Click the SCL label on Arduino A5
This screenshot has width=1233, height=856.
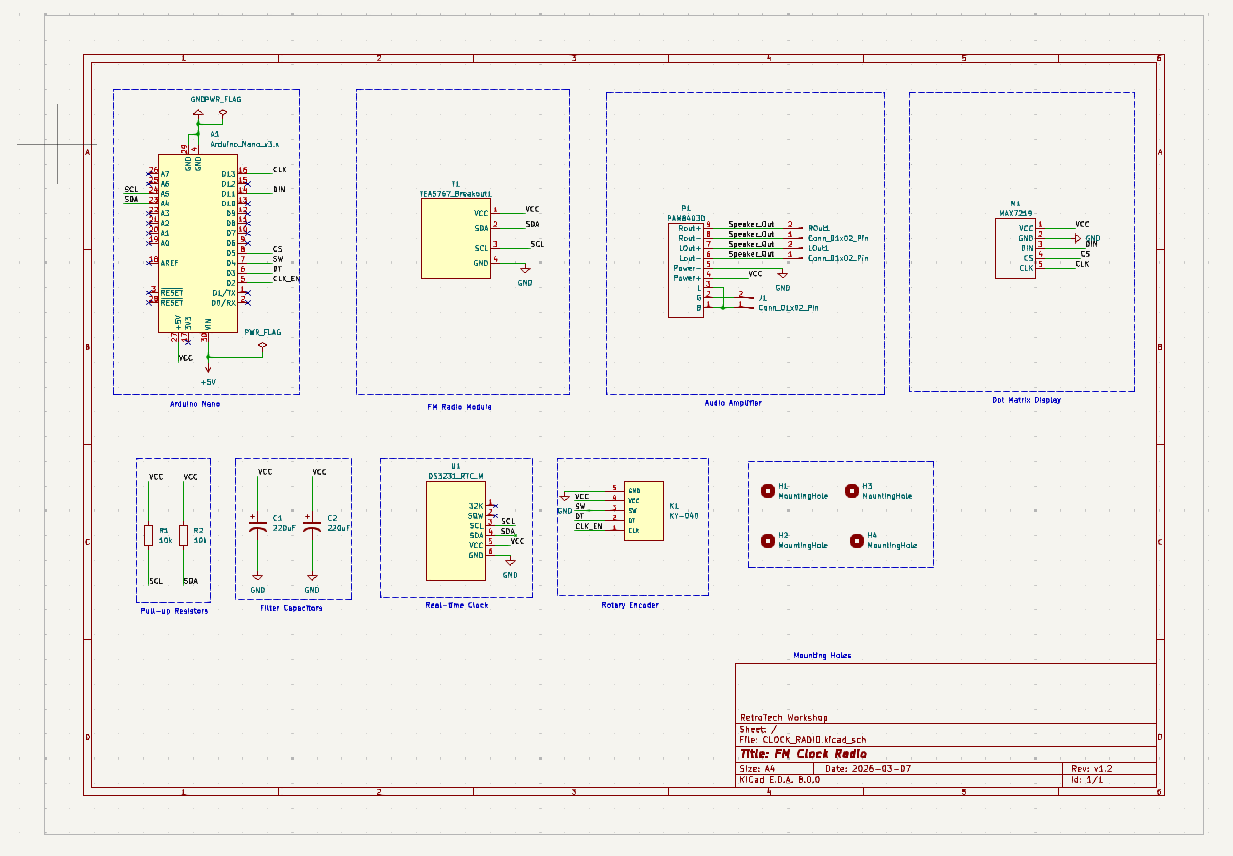131,189
